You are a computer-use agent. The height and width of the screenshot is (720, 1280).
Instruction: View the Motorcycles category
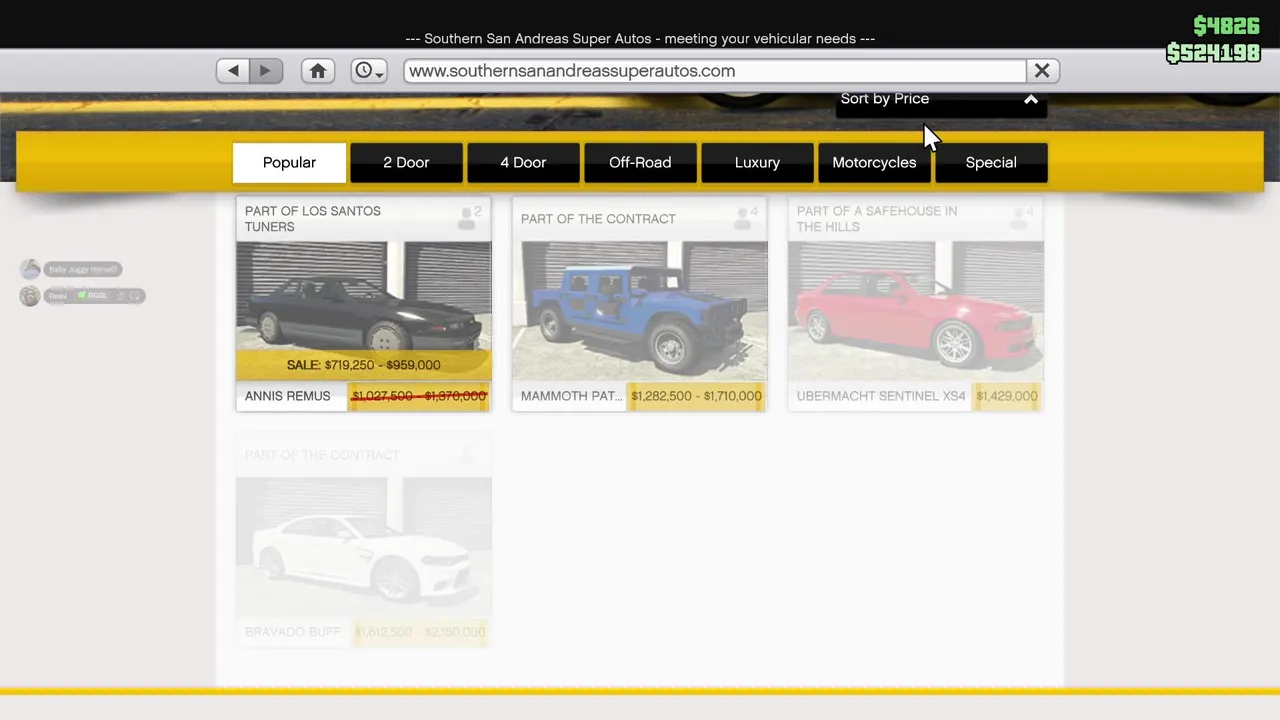coord(874,163)
